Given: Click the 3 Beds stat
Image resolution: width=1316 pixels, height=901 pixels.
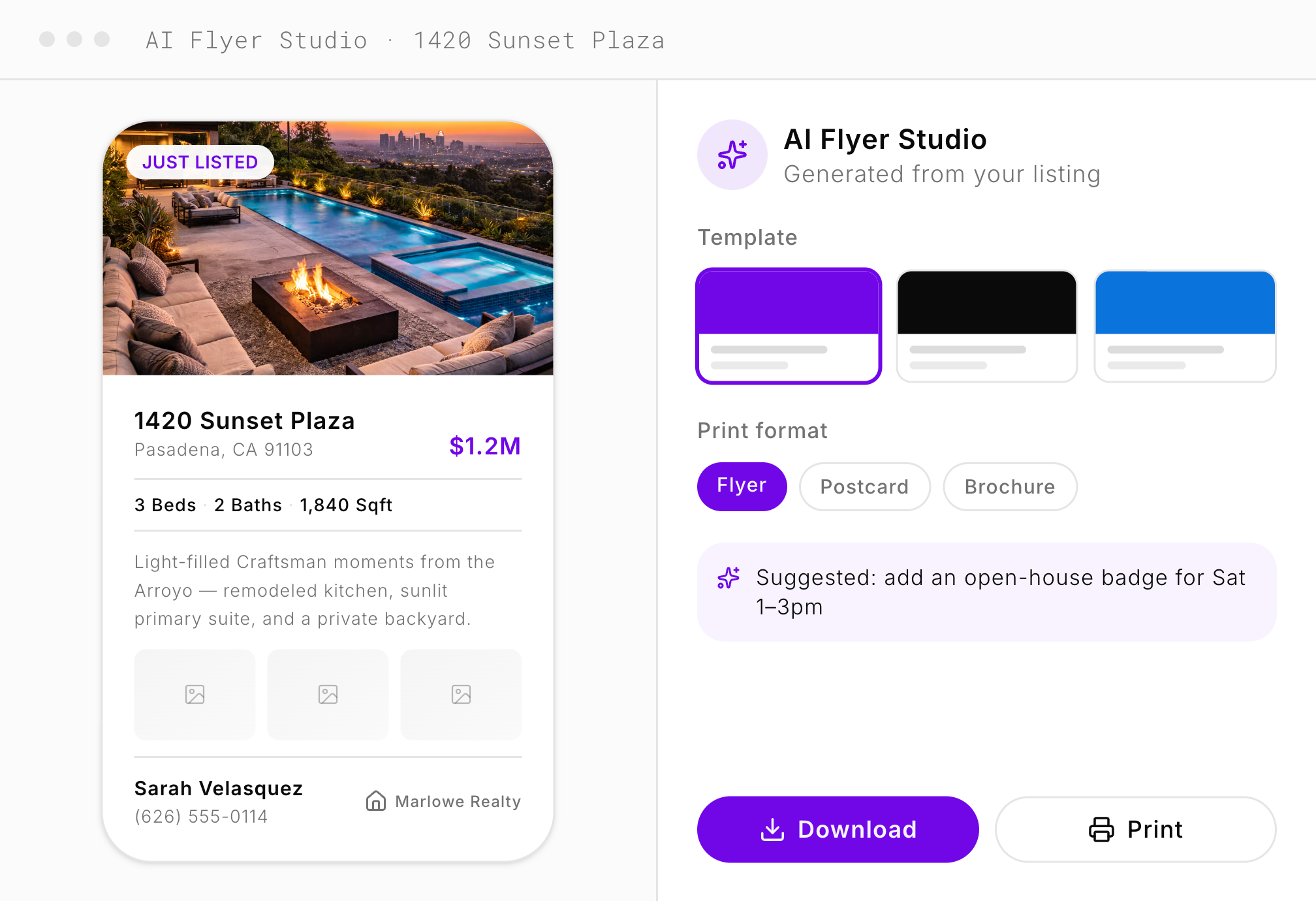Looking at the screenshot, I should click(x=165, y=505).
